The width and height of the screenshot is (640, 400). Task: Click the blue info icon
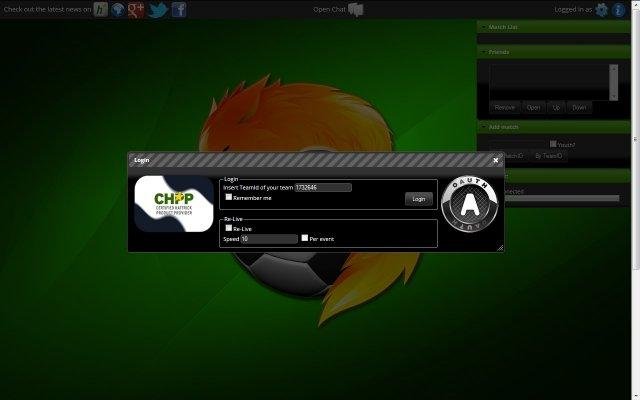(x=619, y=9)
